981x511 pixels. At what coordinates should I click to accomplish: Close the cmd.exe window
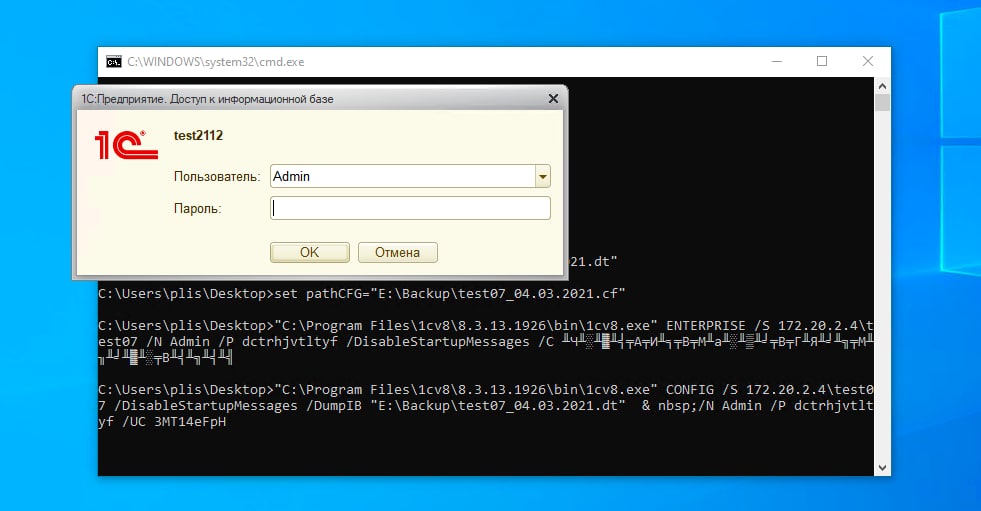coord(868,61)
